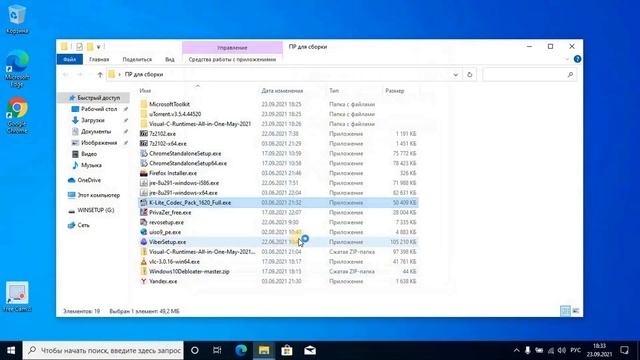Viewport: 640px width, 360px height.
Task: Select uTorrent.v3.5.4.44520 folder name
Action: pyautogui.click(x=175, y=114)
